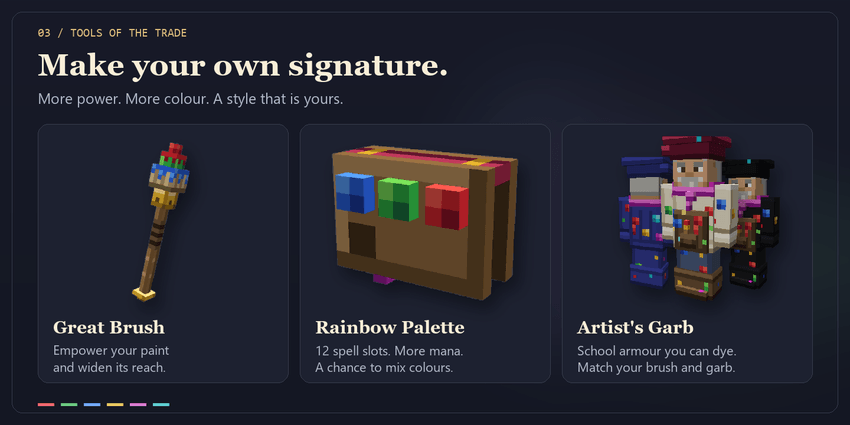Click the "Make your own signature." heading
This screenshot has height=425, width=850.
coord(243,65)
